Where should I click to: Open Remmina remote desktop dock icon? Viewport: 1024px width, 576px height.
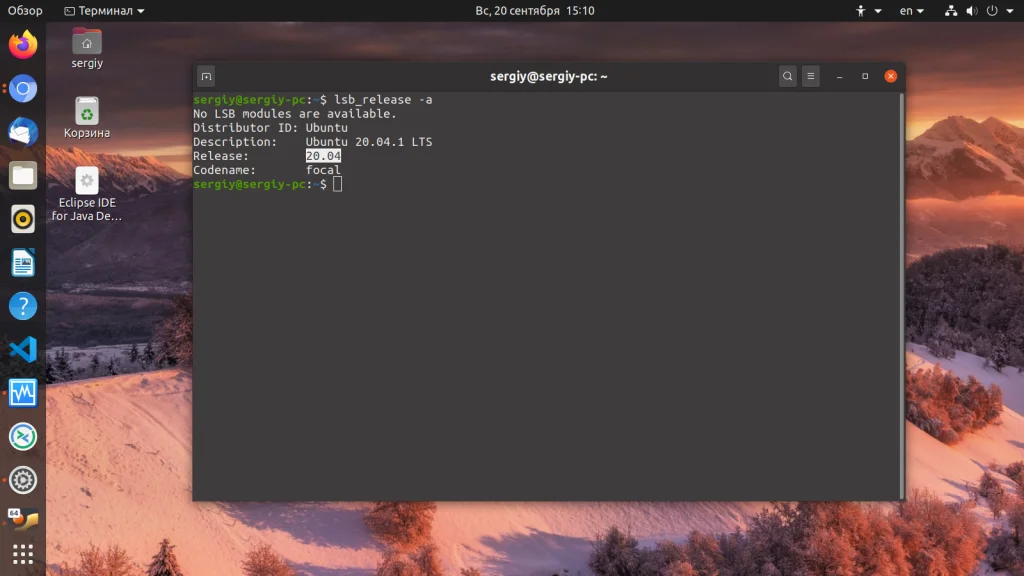pos(23,437)
